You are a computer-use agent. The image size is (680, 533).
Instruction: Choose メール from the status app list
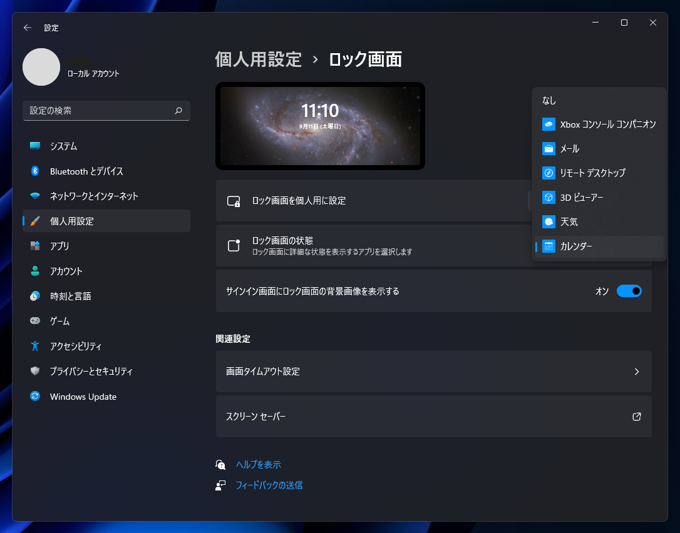click(598, 149)
